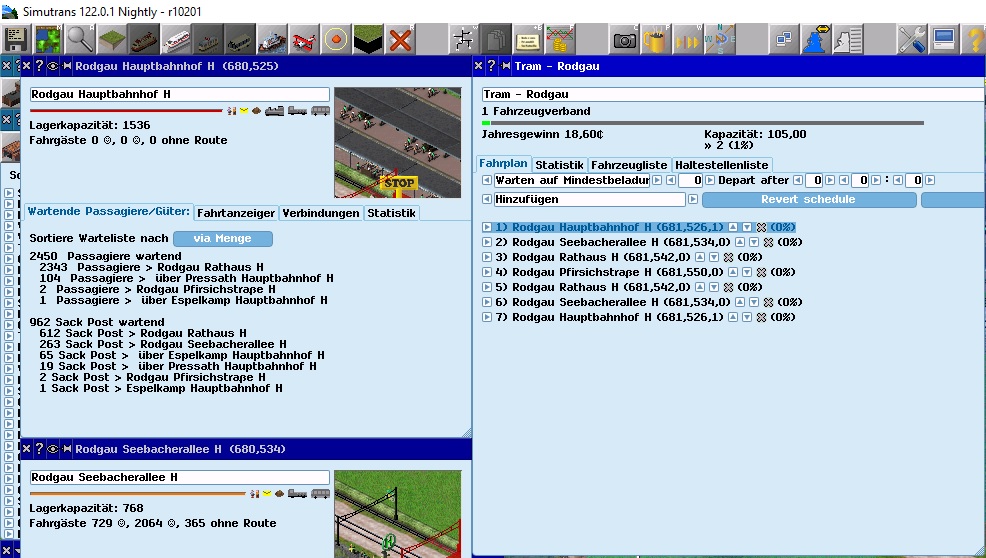The image size is (986, 558).
Task: Open the tram construction tools
Action: (x=208, y=40)
